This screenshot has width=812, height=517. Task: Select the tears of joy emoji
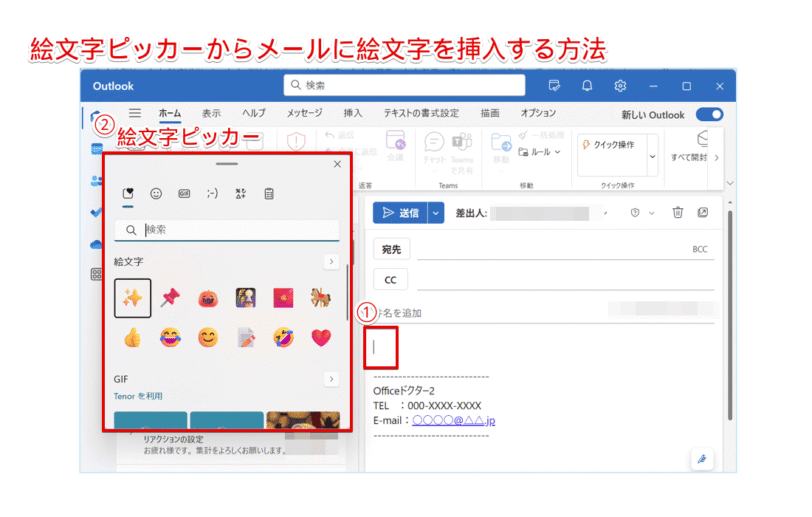coord(170,338)
